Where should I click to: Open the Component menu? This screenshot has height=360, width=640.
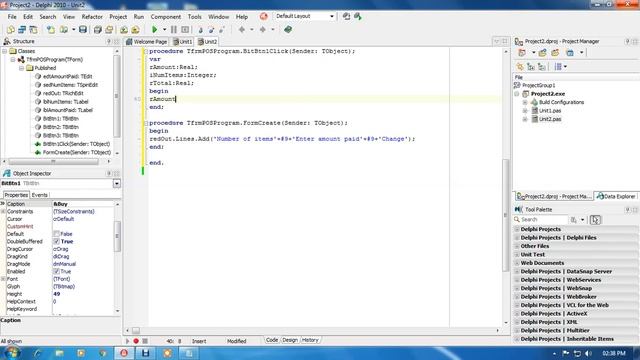click(166, 17)
